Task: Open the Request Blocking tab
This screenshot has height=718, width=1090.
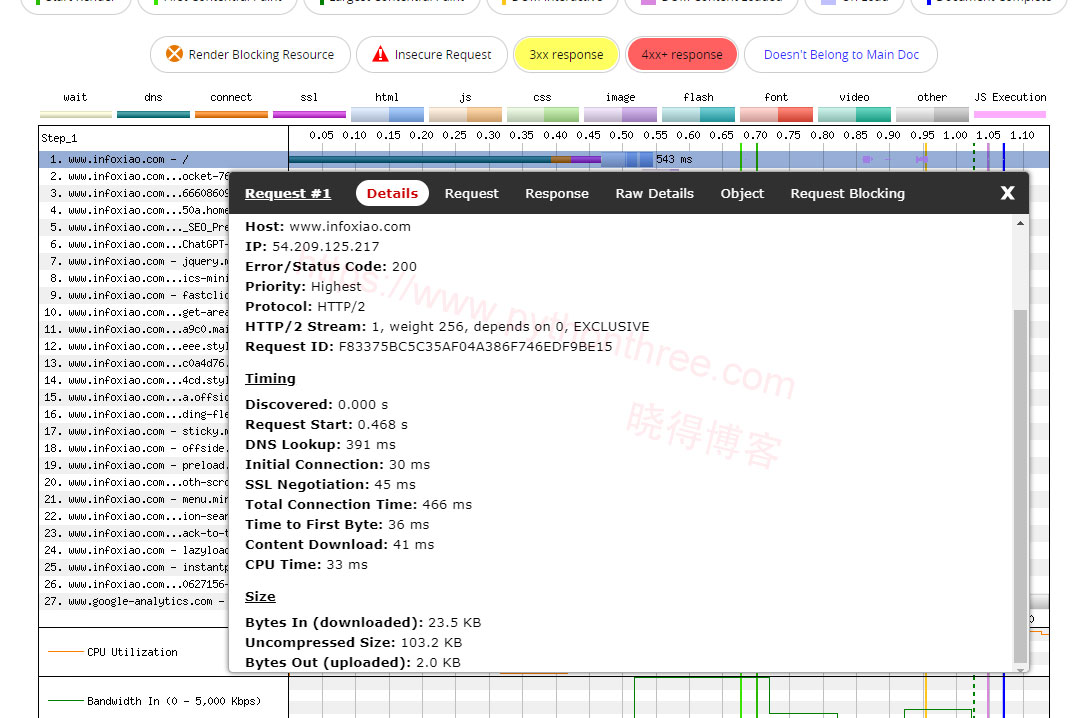Action: click(847, 193)
